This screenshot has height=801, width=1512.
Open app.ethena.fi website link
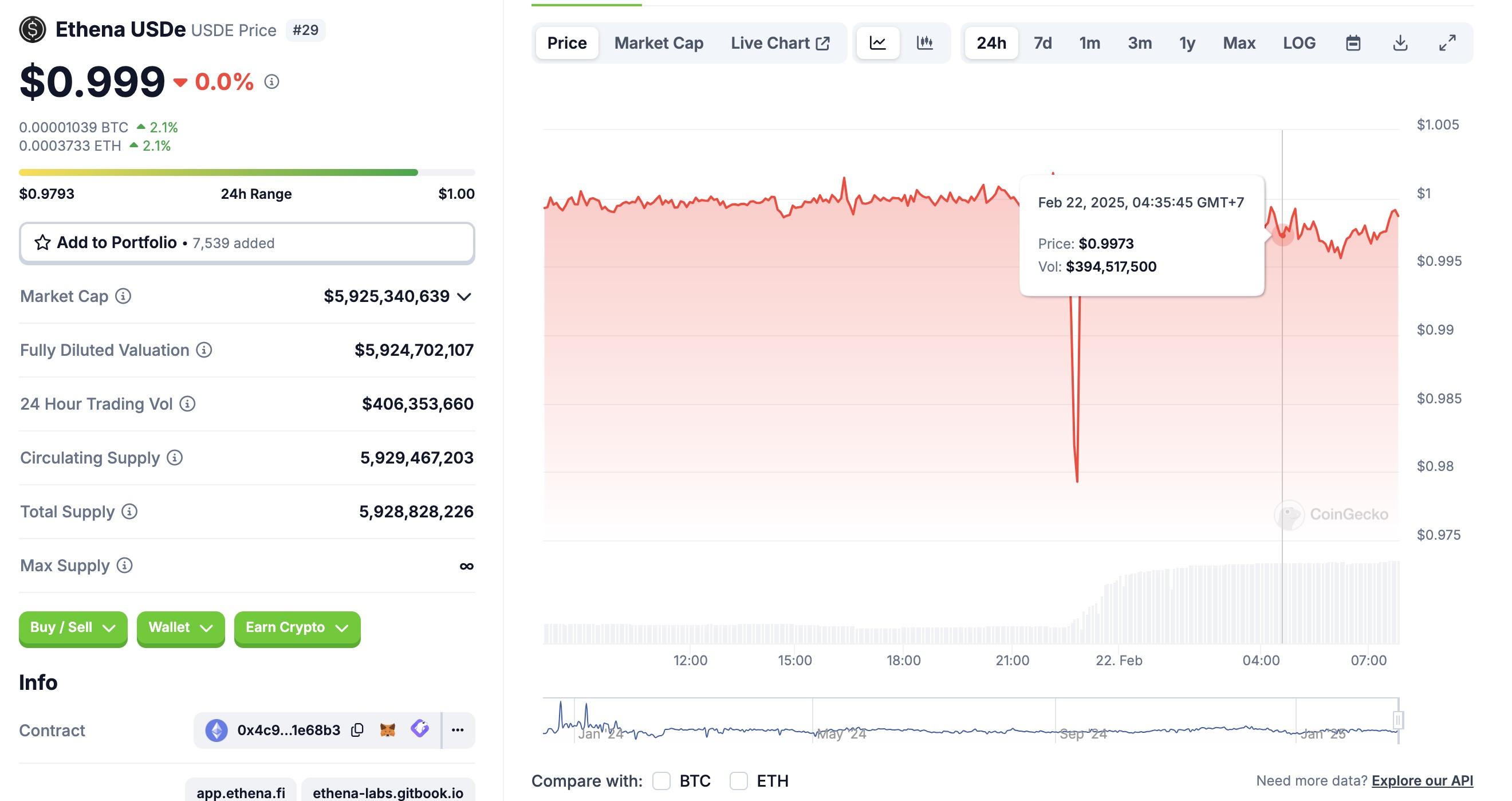click(x=241, y=792)
